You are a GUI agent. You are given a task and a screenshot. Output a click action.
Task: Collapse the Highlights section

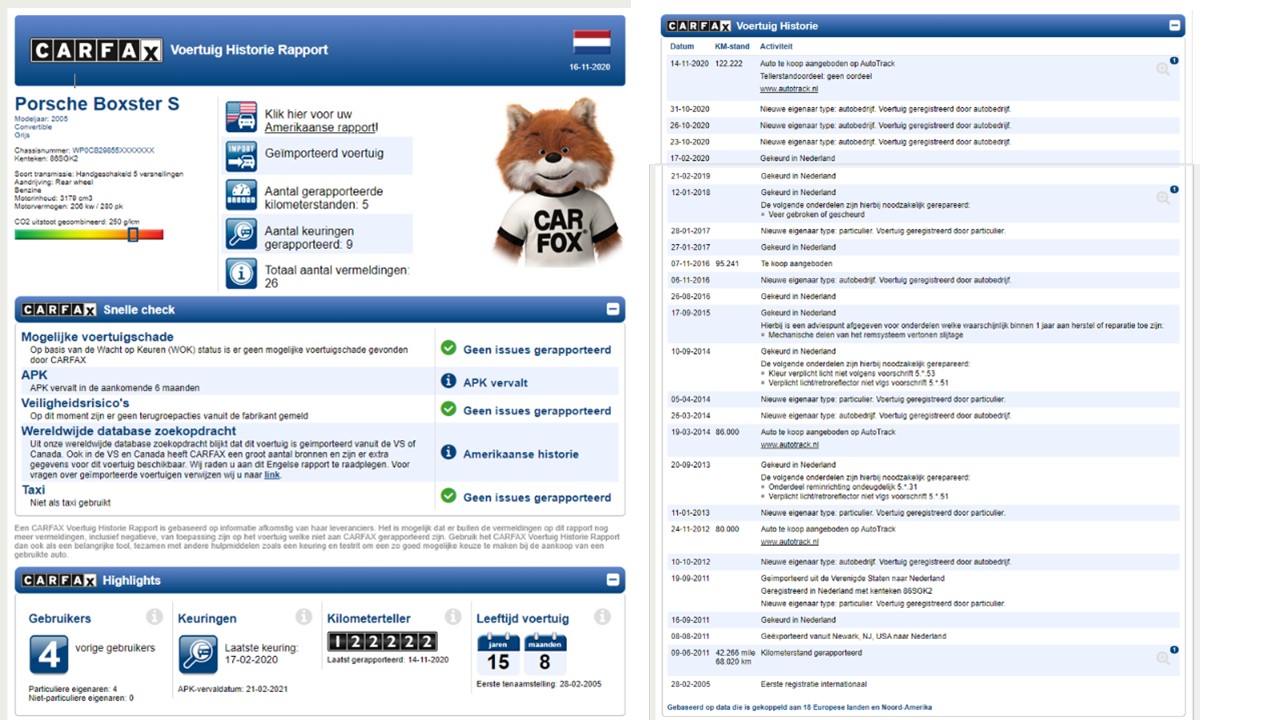612,580
